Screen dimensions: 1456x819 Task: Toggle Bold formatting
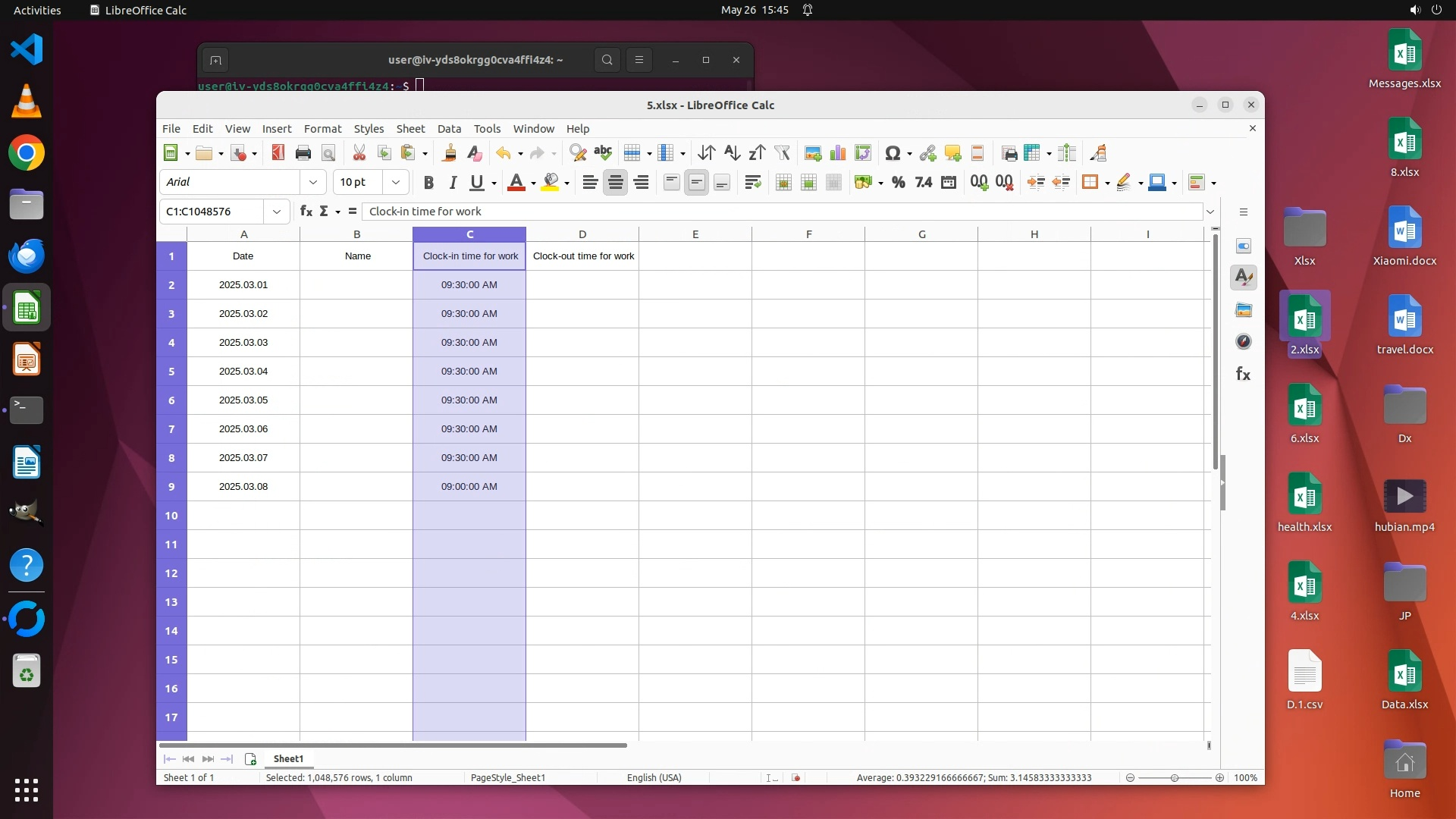pos(428,182)
